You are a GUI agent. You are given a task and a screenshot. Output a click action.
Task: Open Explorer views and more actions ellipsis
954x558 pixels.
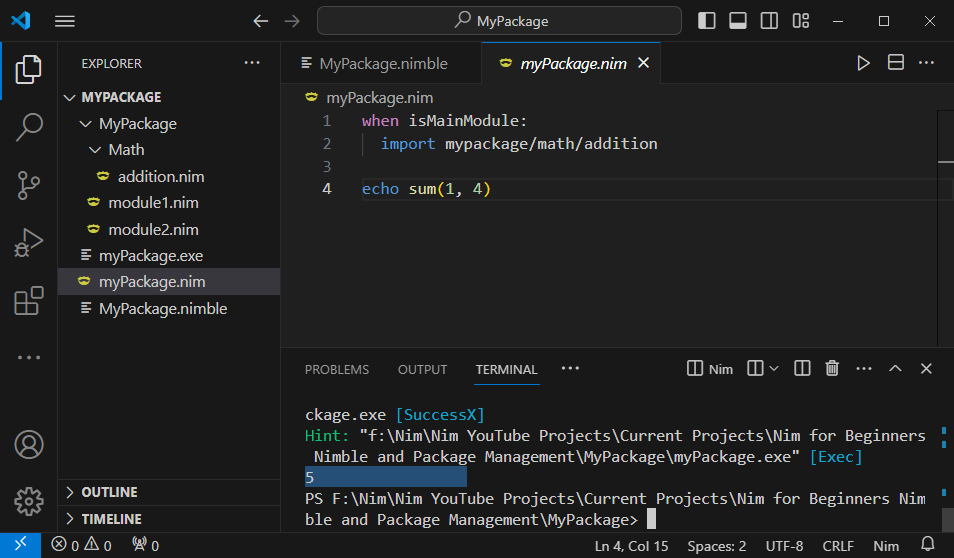[x=252, y=63]
